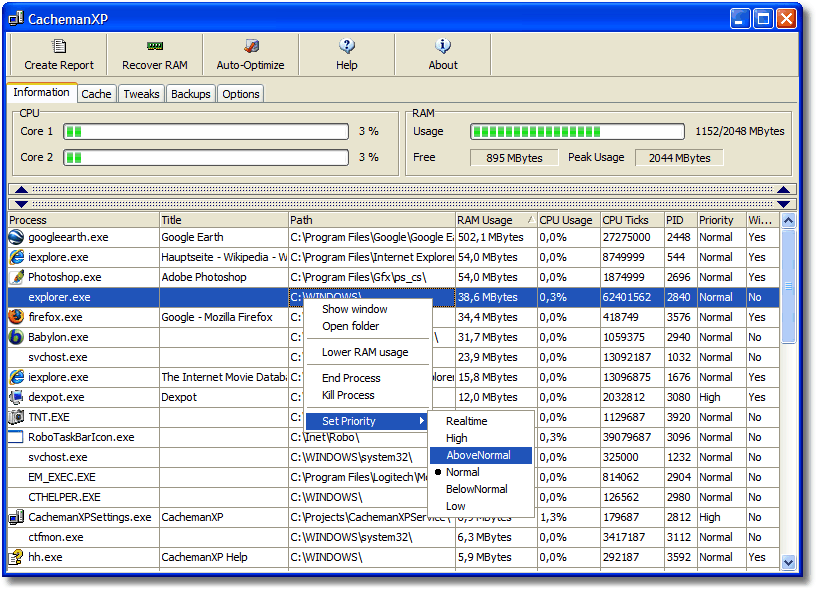Select the googleearth.exe process icon
The width and height of the screenshot is (817, 591).
pos(16,238)
